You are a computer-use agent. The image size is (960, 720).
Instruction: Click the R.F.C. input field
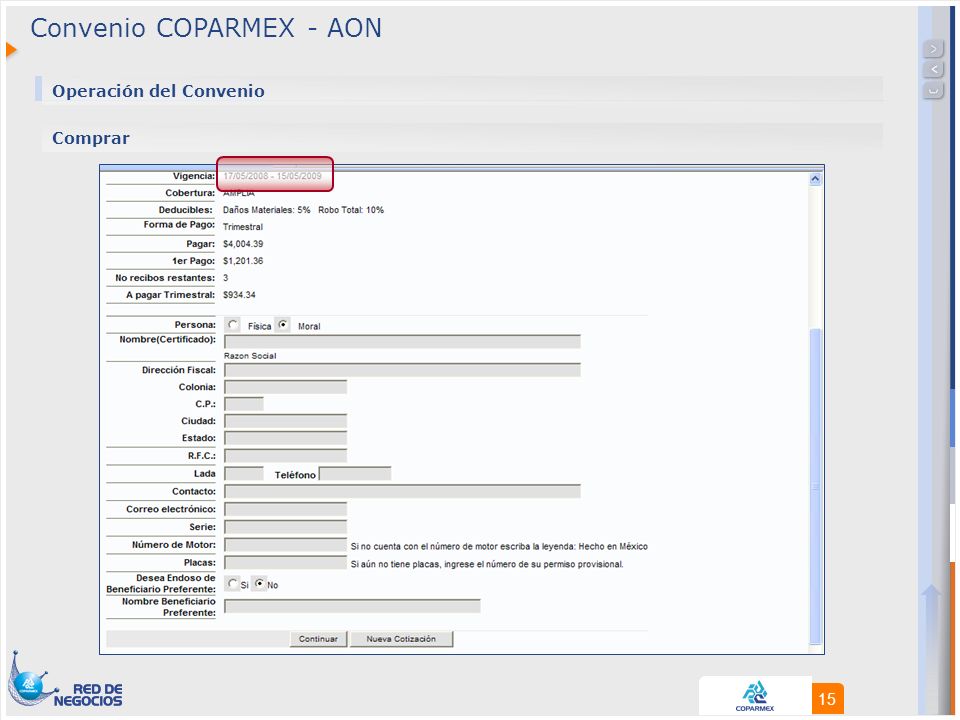coord(285,456)
